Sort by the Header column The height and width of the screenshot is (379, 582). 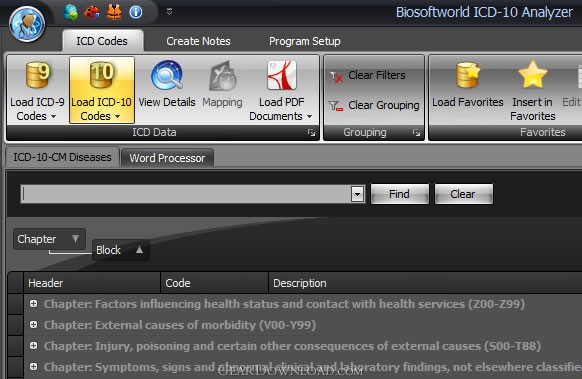92,283
